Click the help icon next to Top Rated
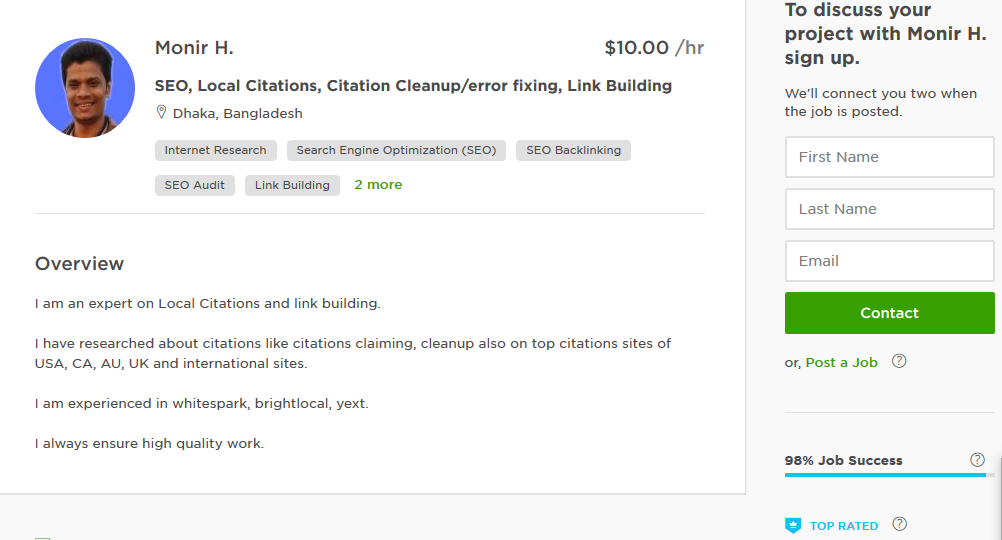This screenshot has width=1002, height=540. (899, 524)
